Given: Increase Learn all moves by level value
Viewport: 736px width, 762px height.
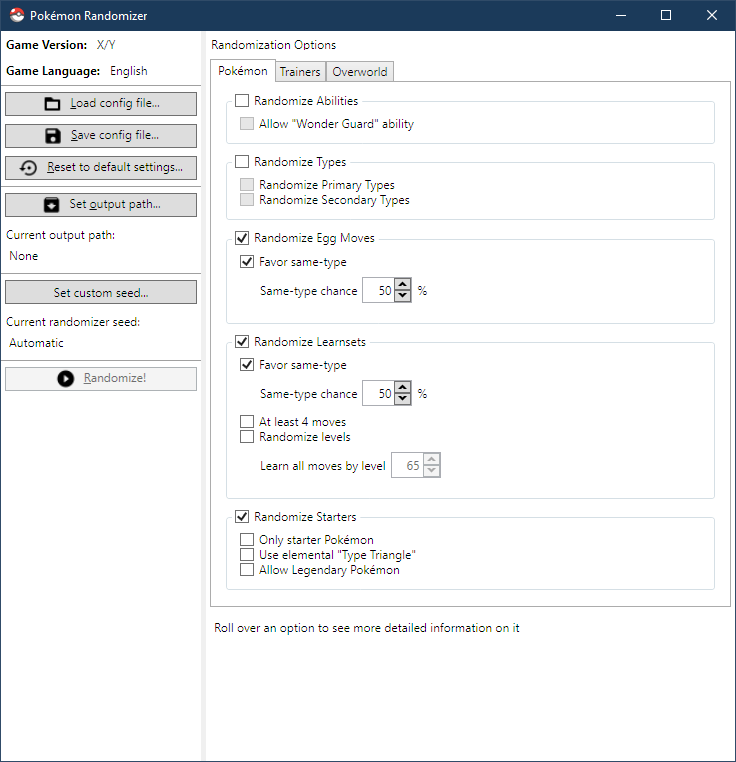Looking at the screenshot, I should coord(432,459).
